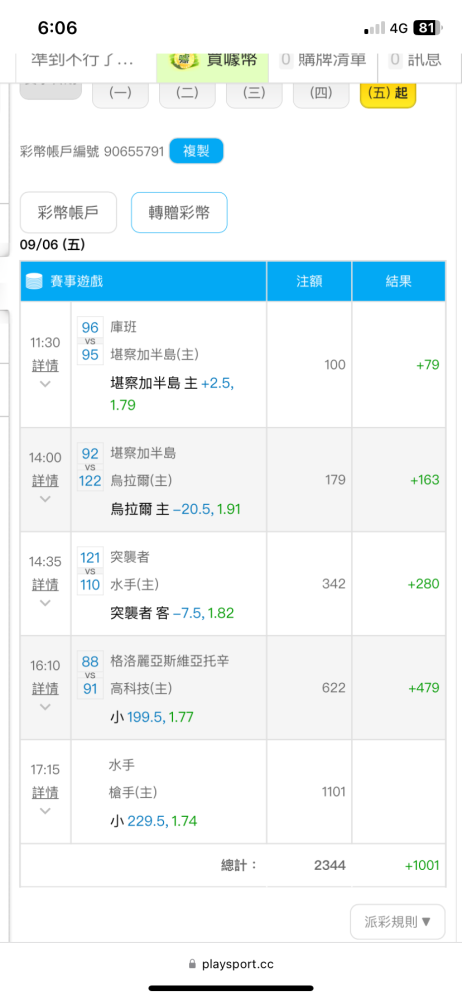
Task: Copy account number with 複製 button
Action: click(197, 151)
